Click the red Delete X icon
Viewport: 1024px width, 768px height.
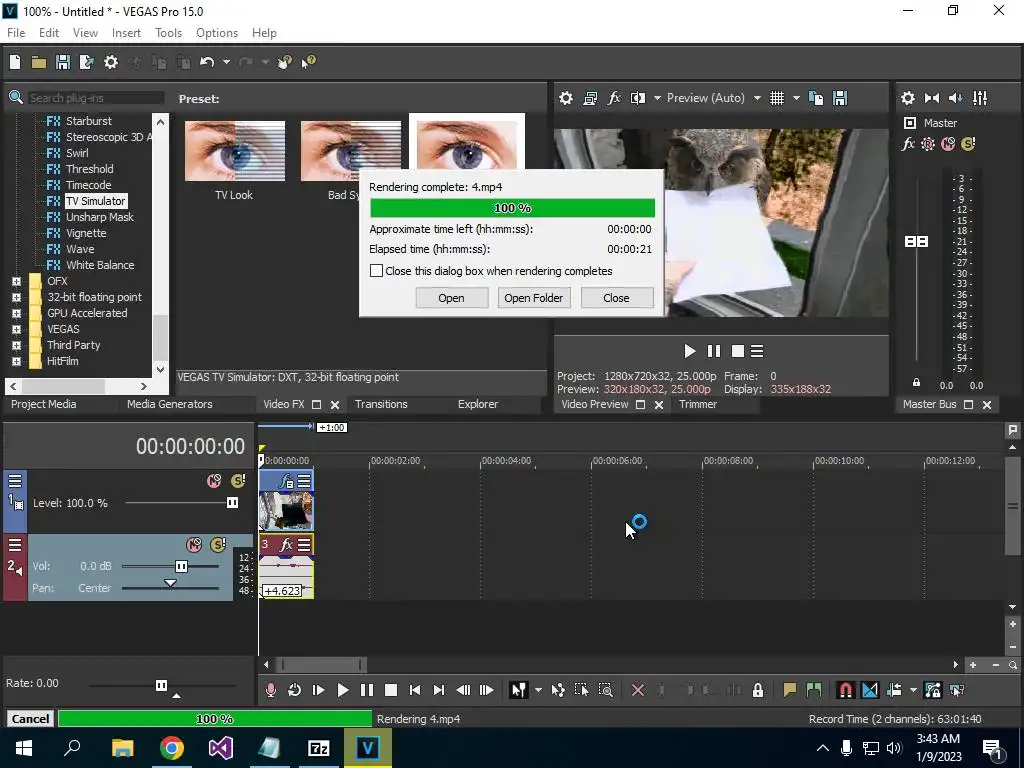(638, 690)
